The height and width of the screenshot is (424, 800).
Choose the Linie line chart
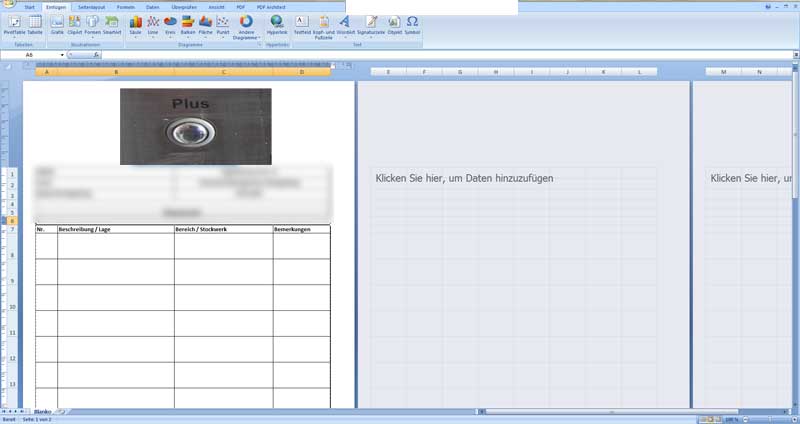[153, 27]
